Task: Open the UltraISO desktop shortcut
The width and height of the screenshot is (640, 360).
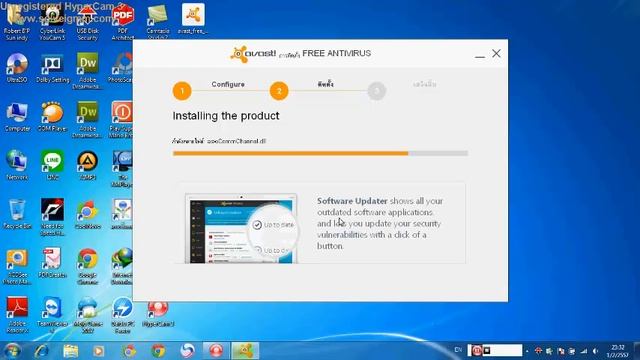Action: click(x=17, y=68)
